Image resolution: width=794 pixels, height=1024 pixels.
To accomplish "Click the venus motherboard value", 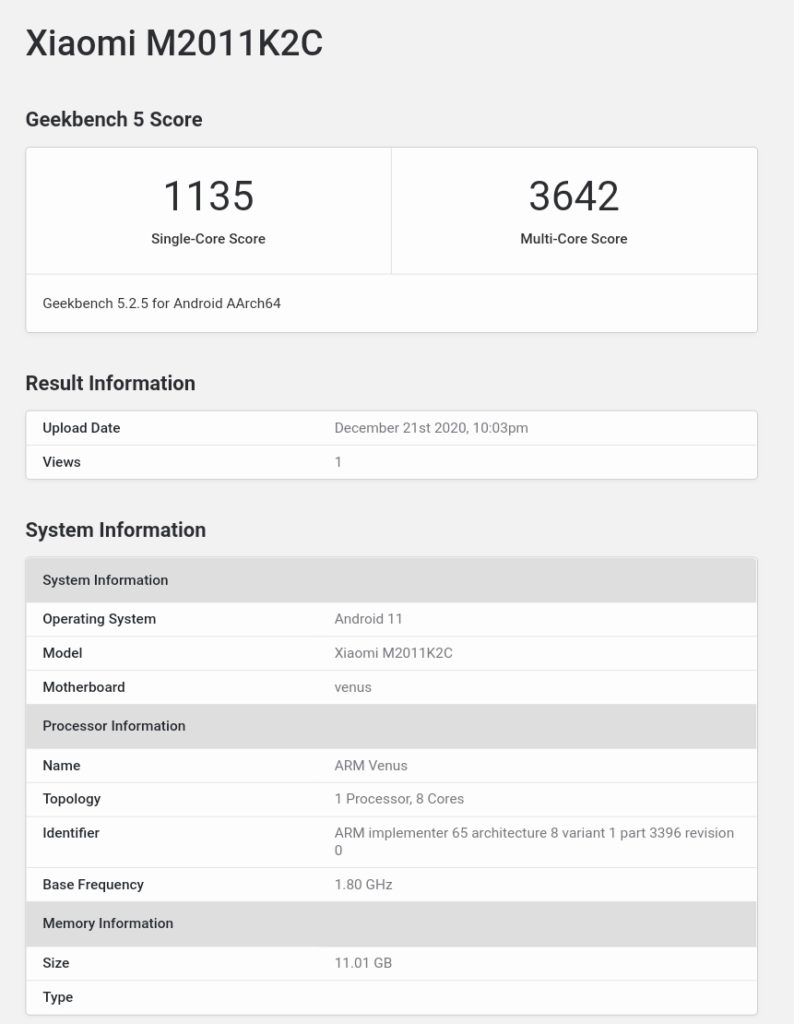I will click(354, 687).
